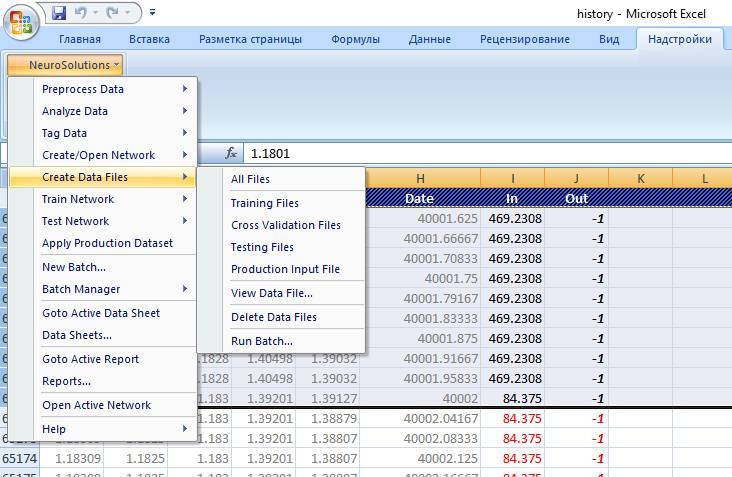Viewport: 732px width, 477px height.
Task: Choose Open Active Network
Action: pyautogui.click(x=102, y=405)
